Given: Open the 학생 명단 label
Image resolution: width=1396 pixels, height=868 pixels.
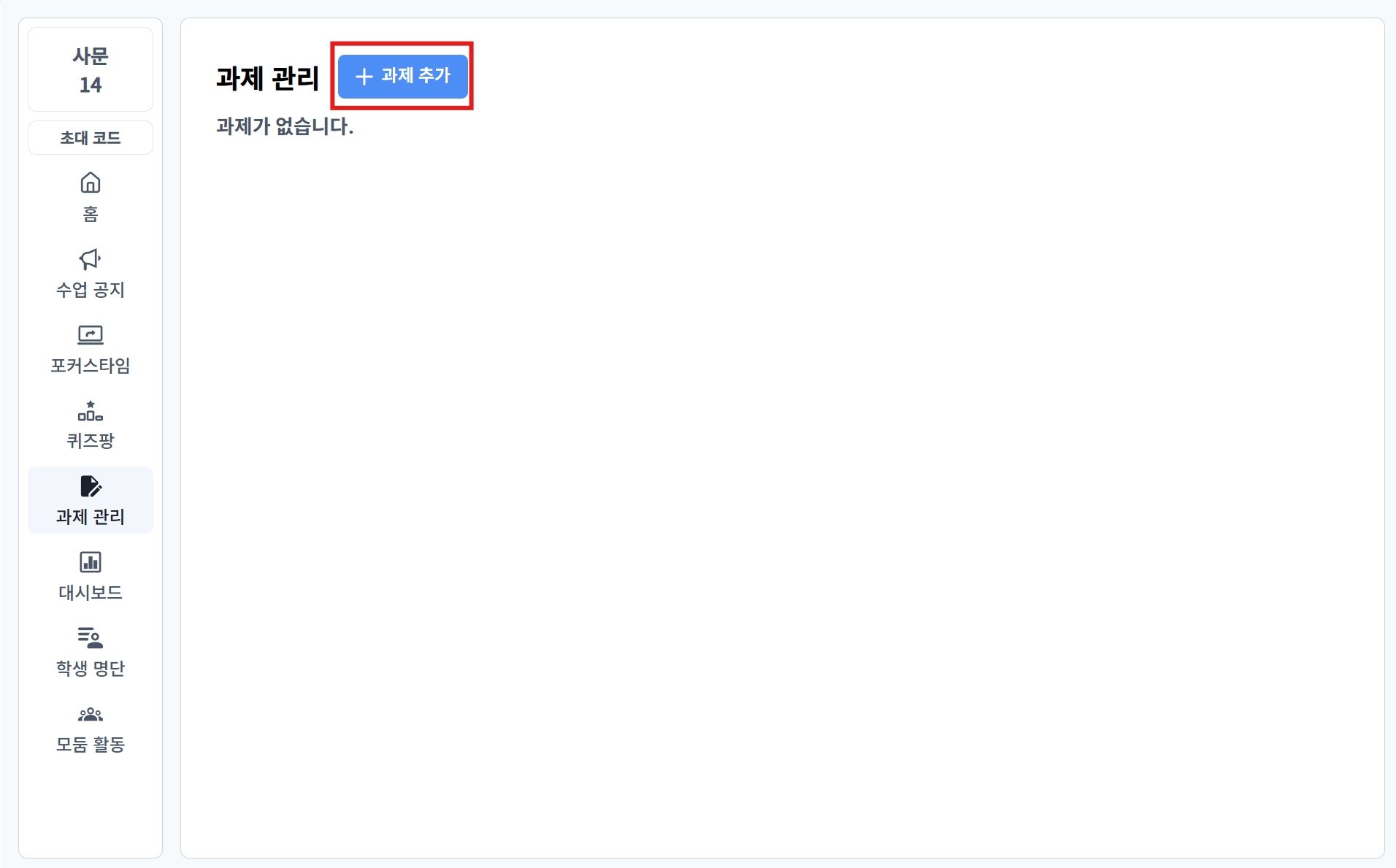Looking at the screenshot, I should tap(91, 668).
